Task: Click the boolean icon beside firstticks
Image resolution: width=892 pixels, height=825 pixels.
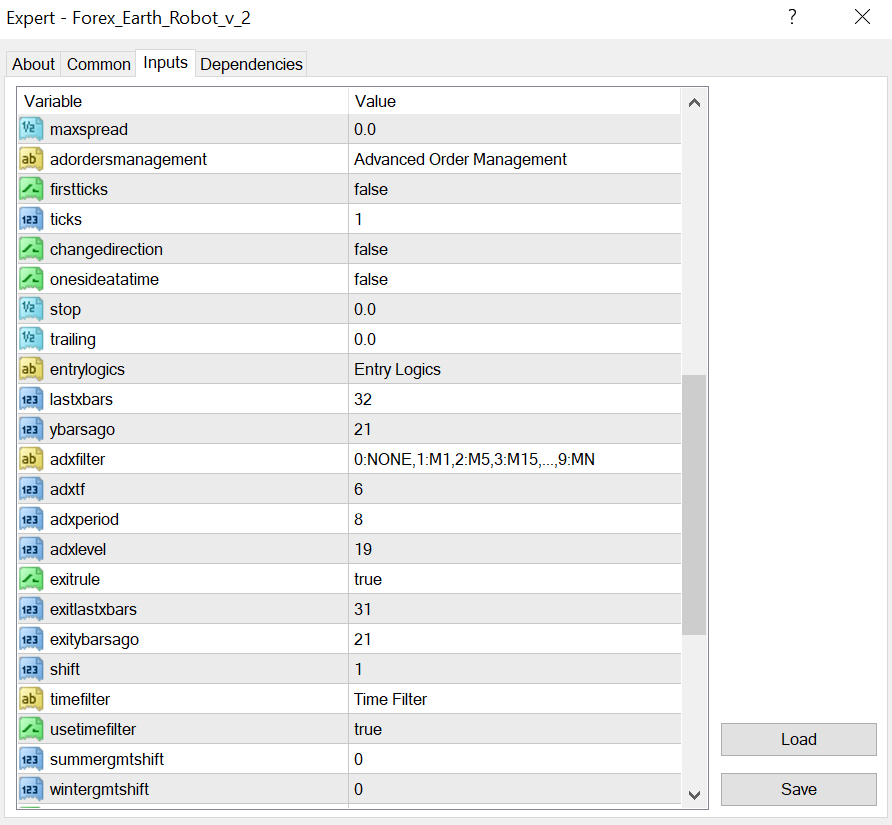Action: coord(31,189)
